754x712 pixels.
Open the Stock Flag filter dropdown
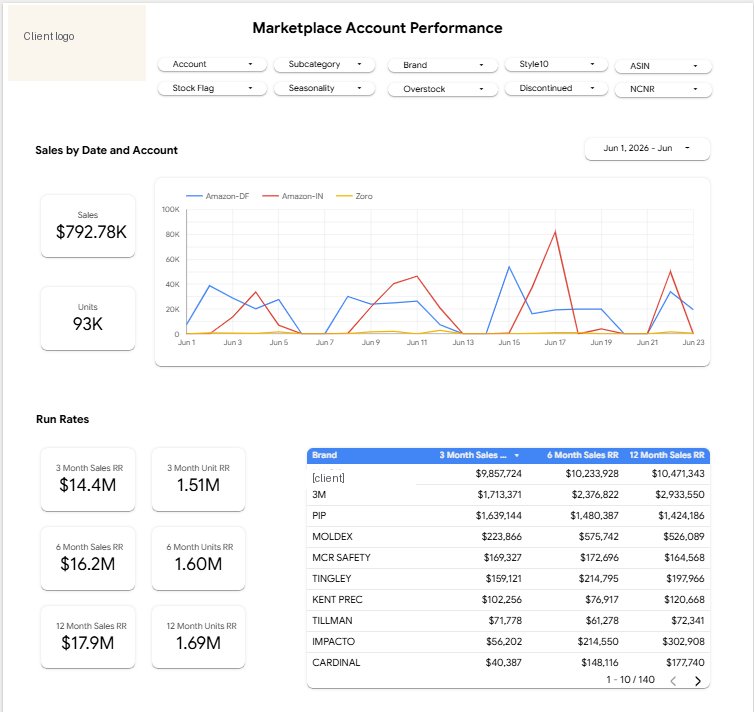(212, 88)
